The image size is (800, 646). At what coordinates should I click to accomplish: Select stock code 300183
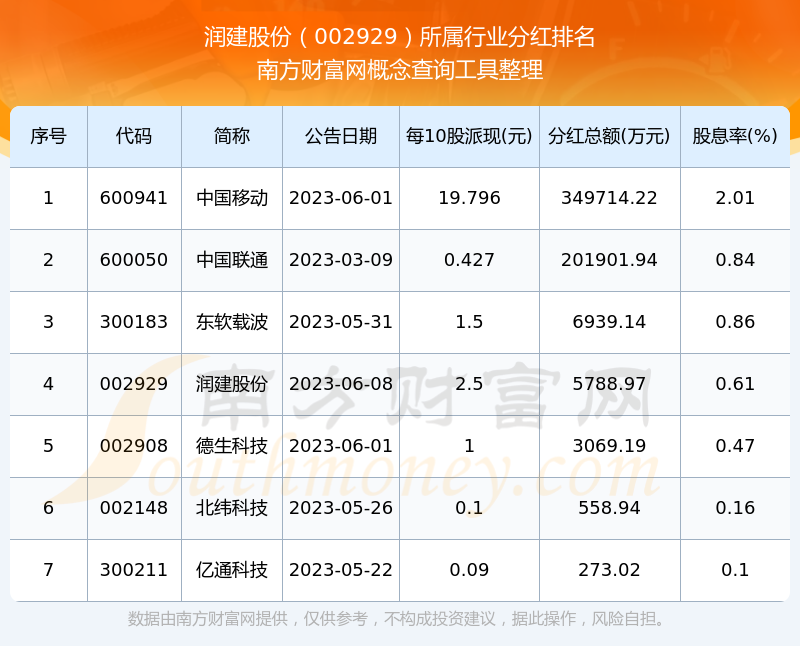(134, 322)
